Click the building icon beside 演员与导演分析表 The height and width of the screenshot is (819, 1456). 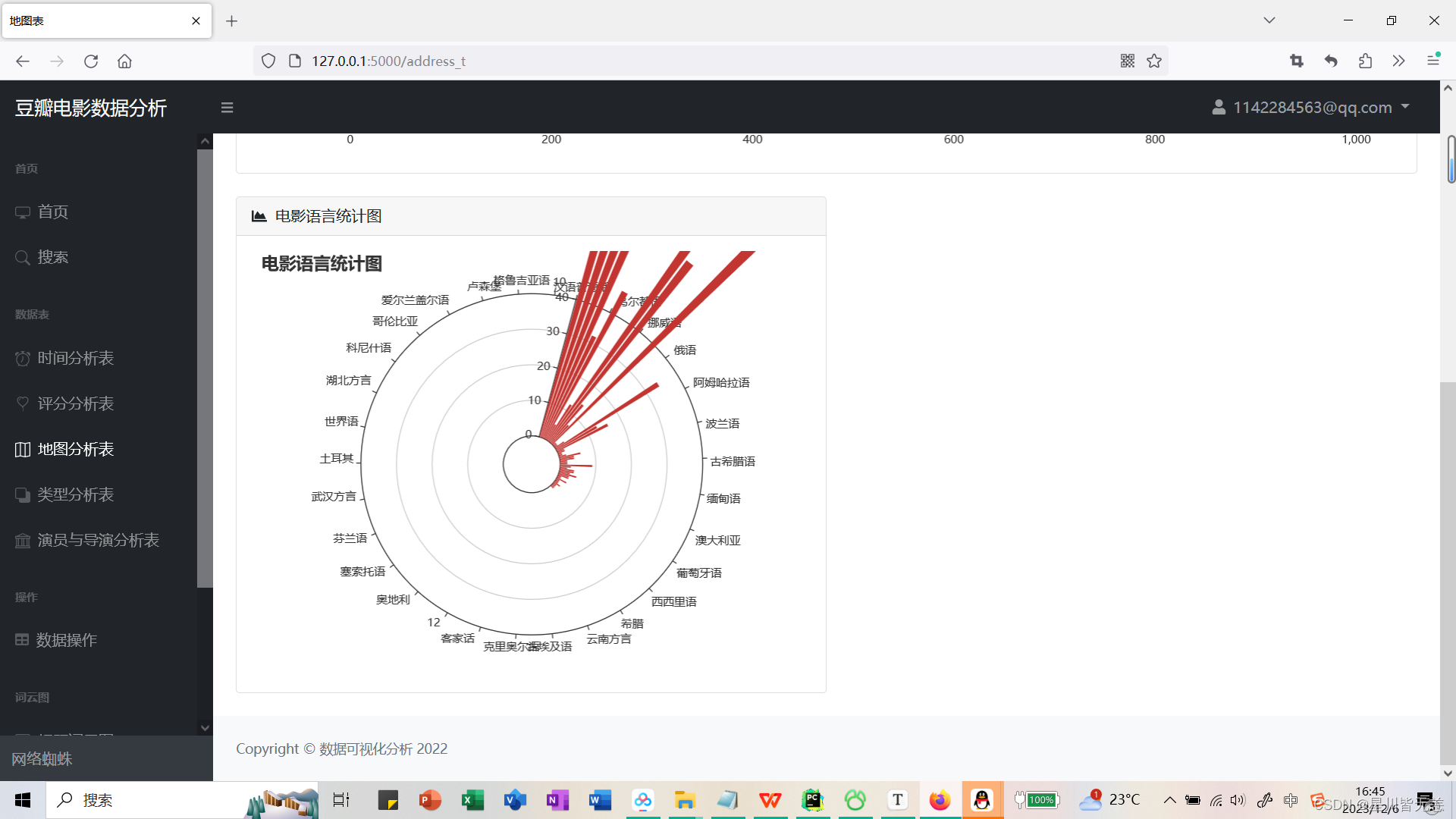click(x=23, y=540)
